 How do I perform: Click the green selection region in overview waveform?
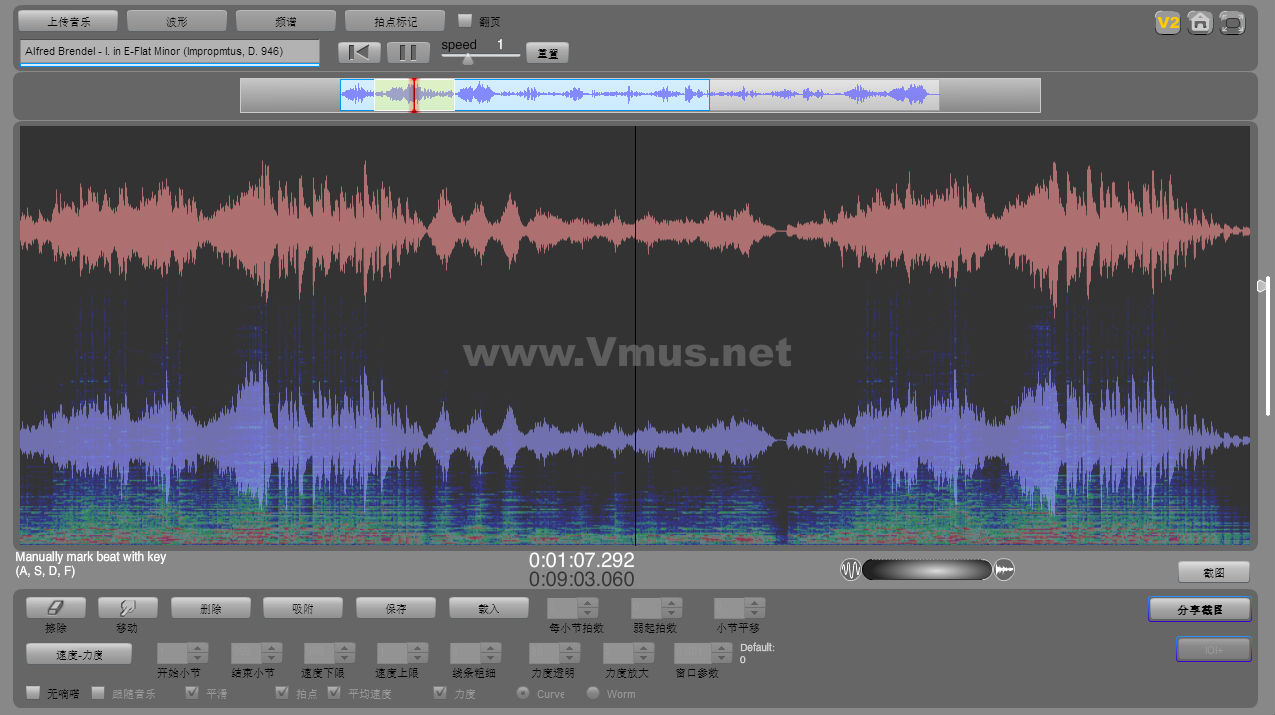pos(414,95)
